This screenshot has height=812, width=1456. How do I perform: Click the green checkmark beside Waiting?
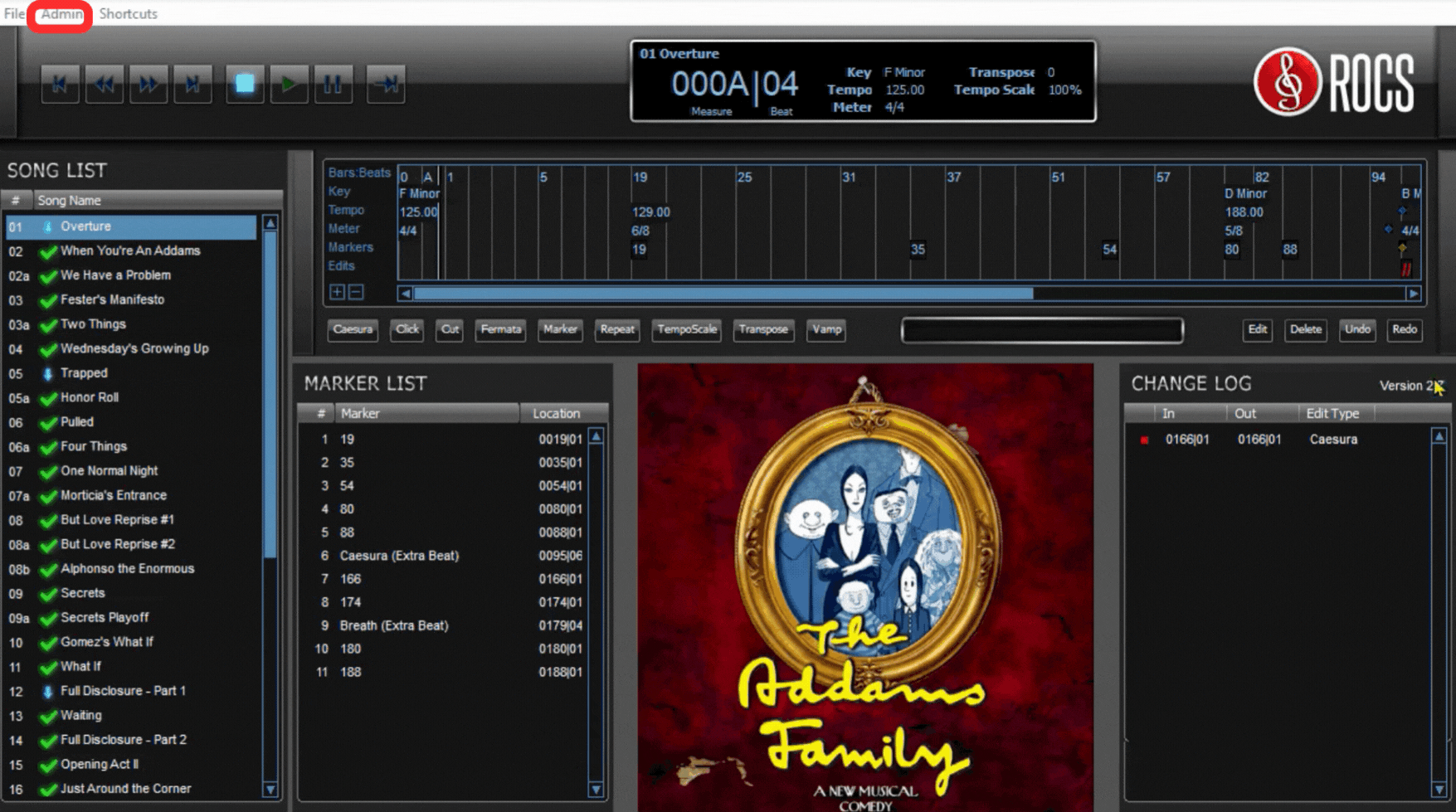point(48,716)
